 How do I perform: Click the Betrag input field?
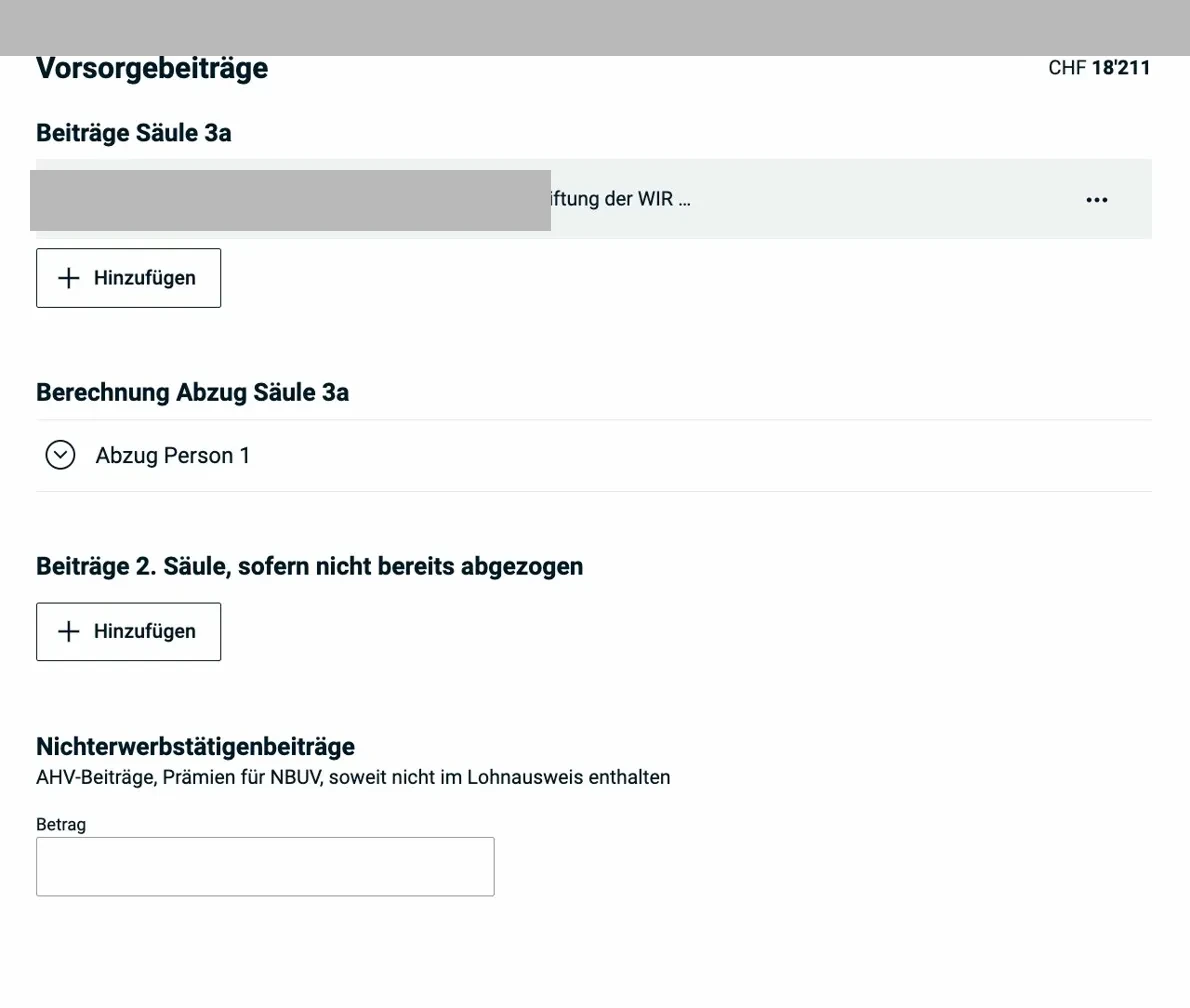pos(265,866)
